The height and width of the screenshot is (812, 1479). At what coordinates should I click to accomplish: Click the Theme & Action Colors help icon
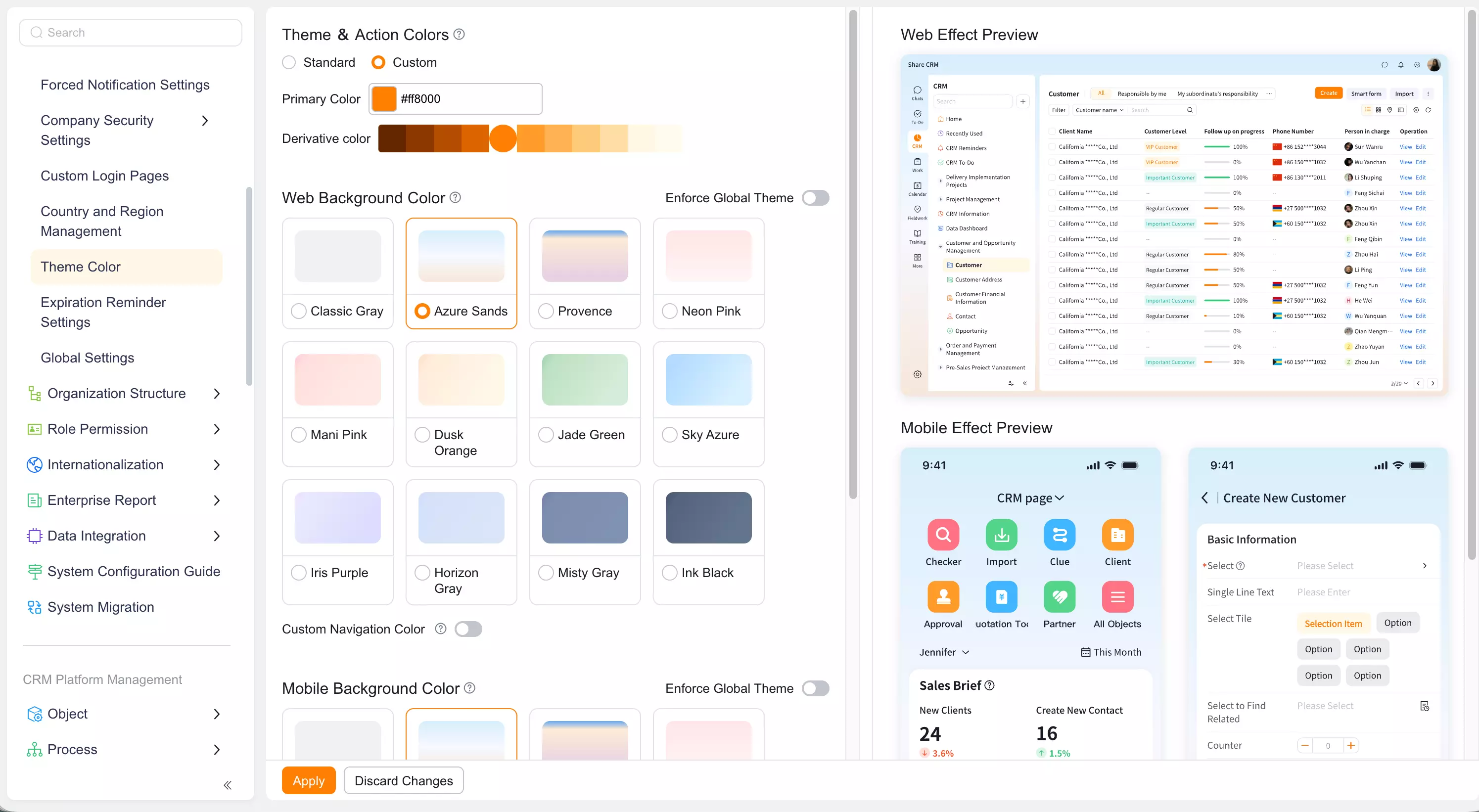(x=459, y=35)
